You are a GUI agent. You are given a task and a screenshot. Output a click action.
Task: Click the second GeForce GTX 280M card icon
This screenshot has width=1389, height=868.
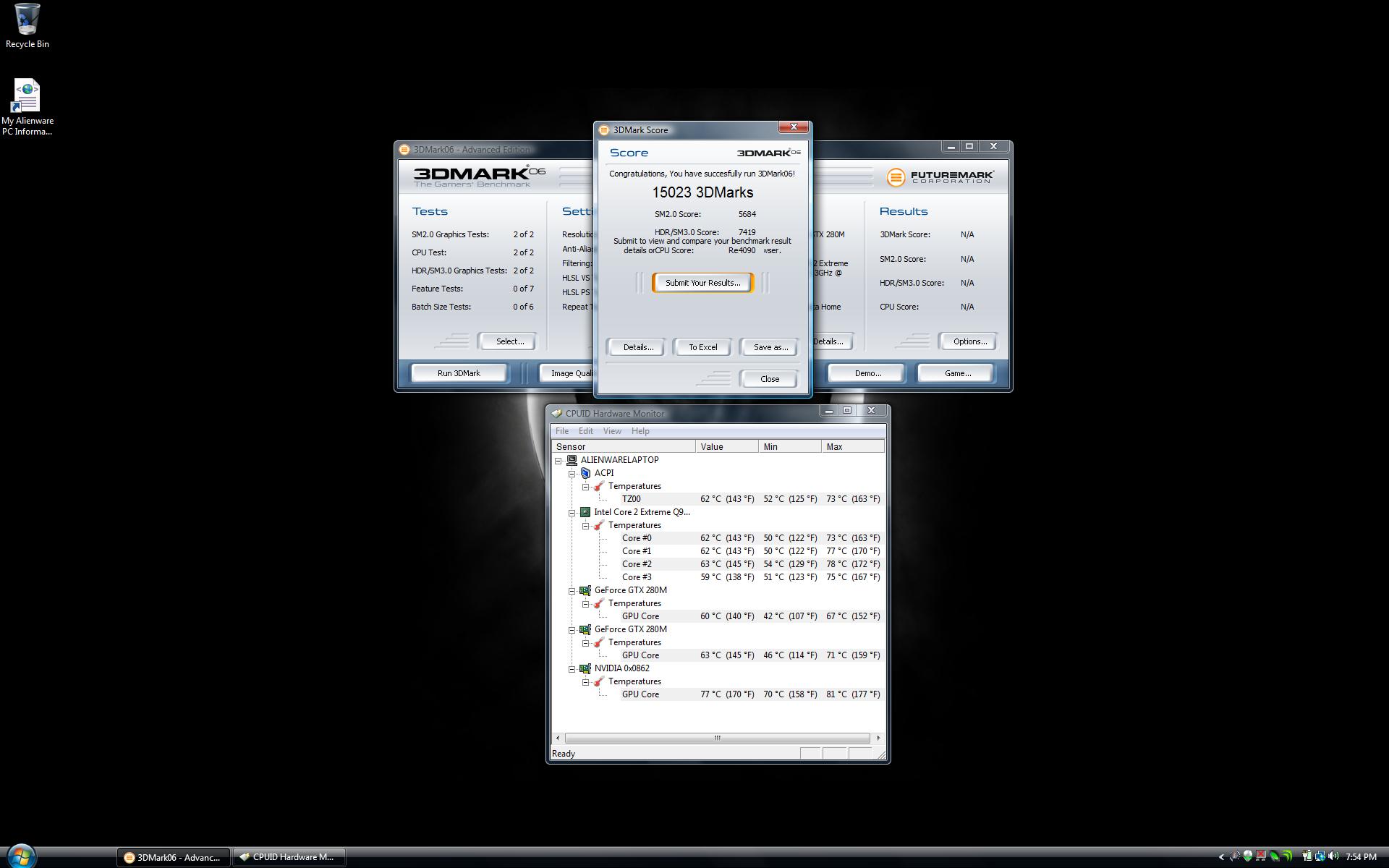click(x=585, y=629)
